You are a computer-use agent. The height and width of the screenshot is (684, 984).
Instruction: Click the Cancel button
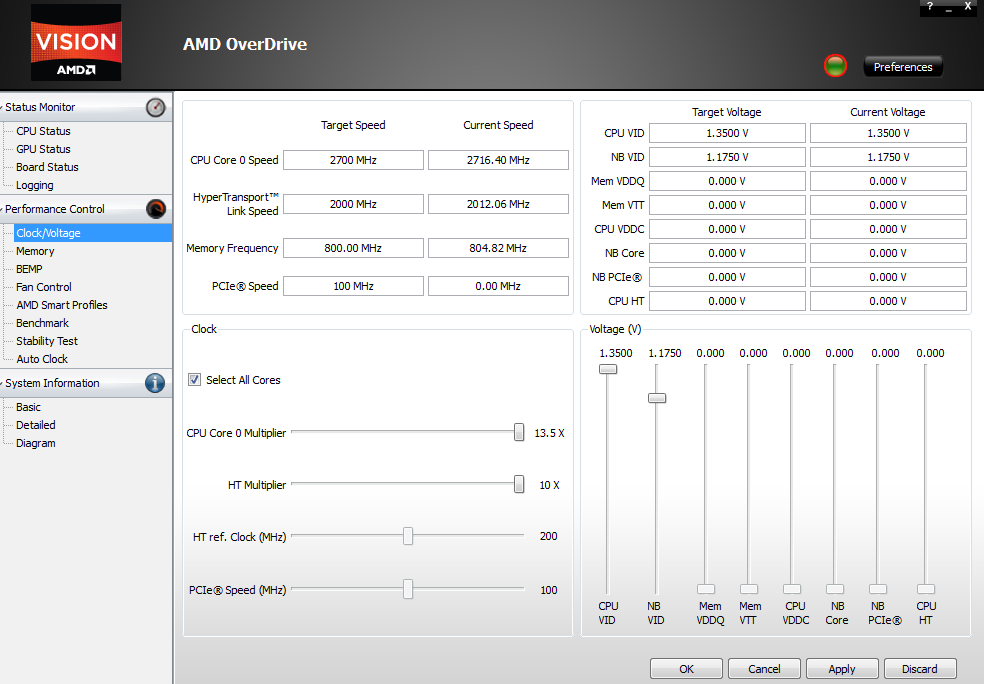click(764, 669)
